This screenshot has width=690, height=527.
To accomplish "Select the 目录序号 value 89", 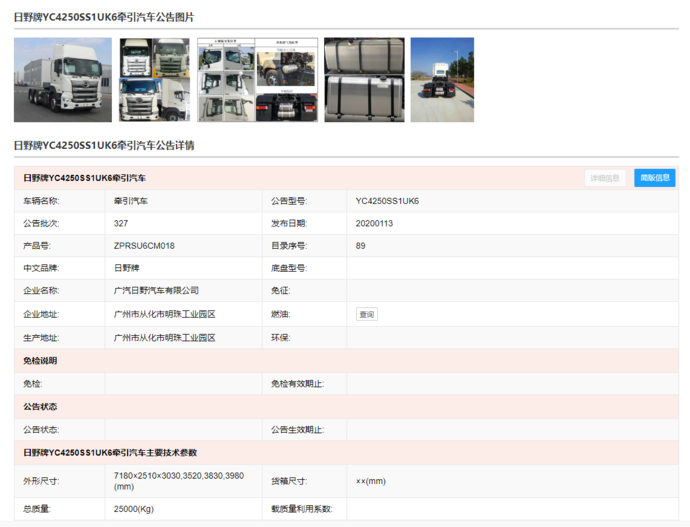I will 360,246.
